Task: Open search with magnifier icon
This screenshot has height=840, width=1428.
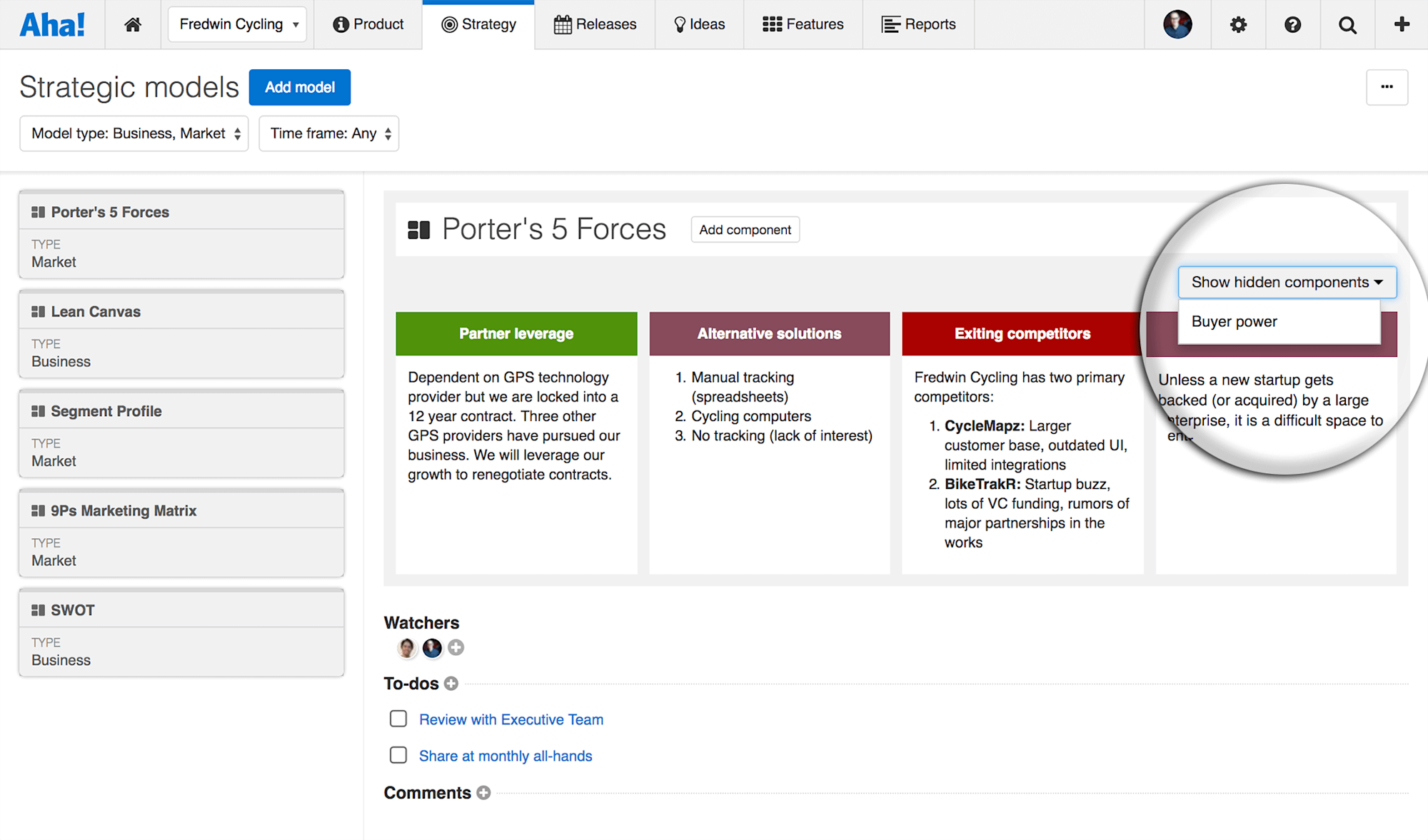Action: pyautogui.click(x=1347, y=25)
